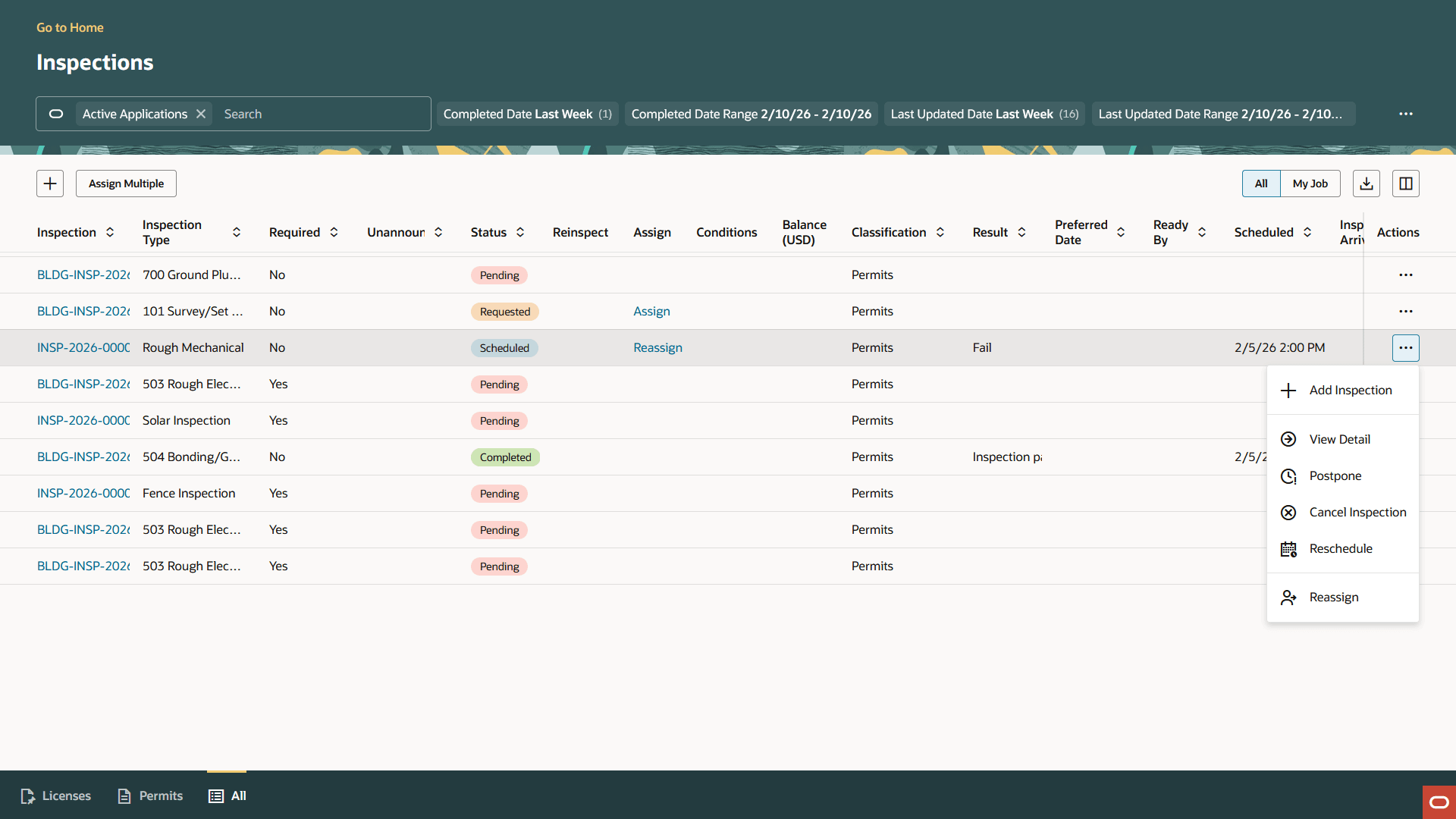This screenshot has height=819, width=1456.
Task: Switch to My Job view
Action: [x=1310, y=183]
